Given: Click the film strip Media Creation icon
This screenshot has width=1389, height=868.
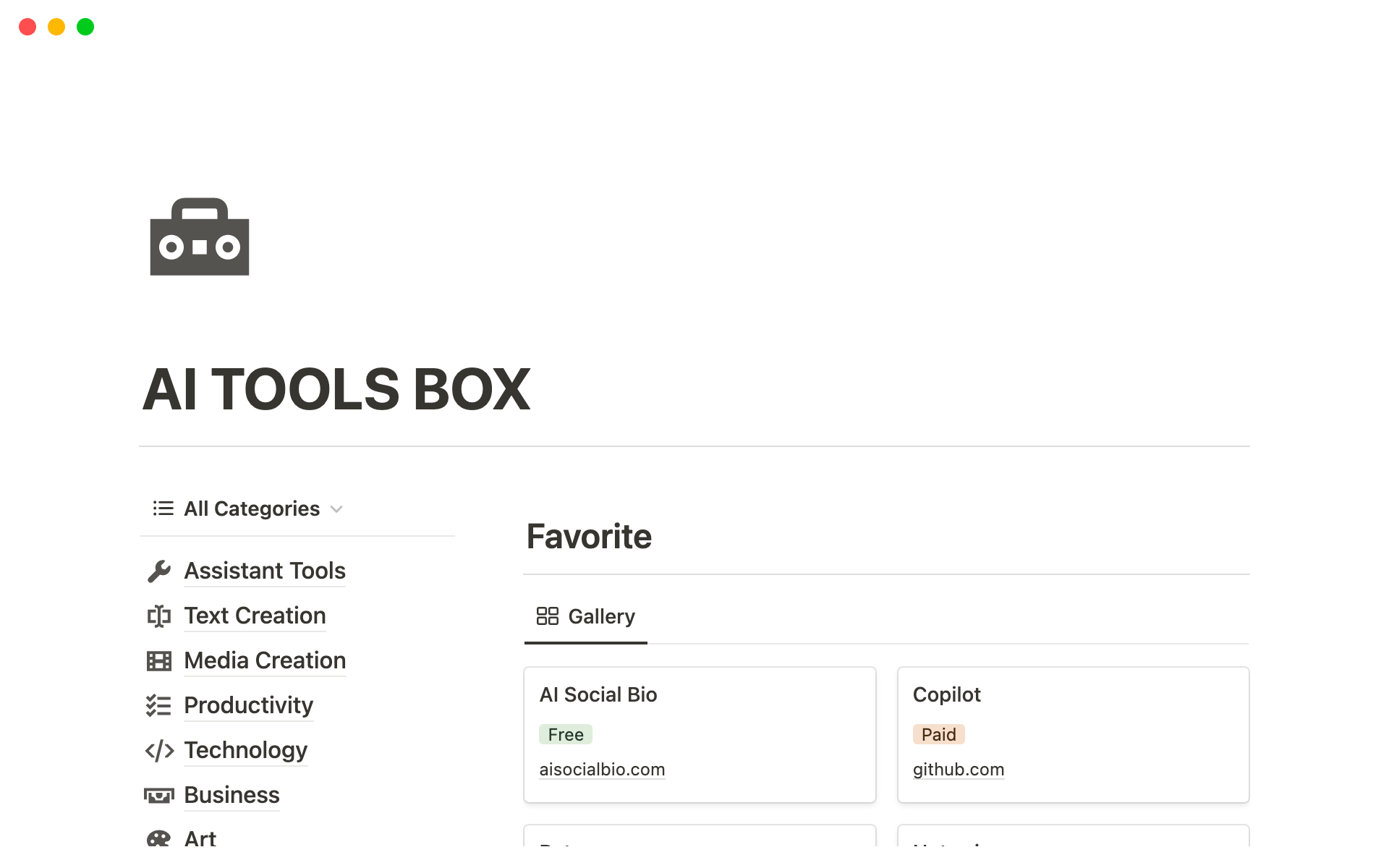Looking at the screenshot, I should click(158, 661).
